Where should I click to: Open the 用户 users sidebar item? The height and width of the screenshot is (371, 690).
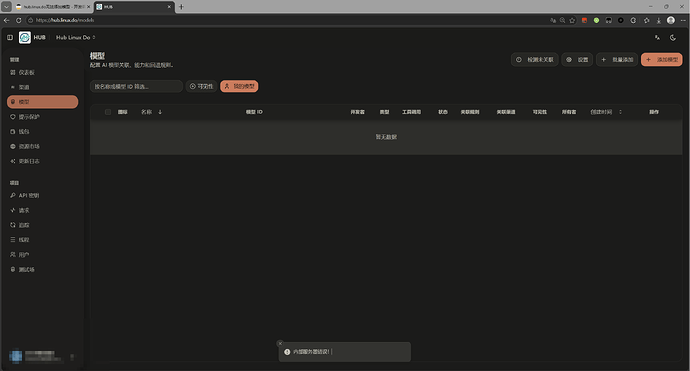pyautogui.click(x=42, y=254)
